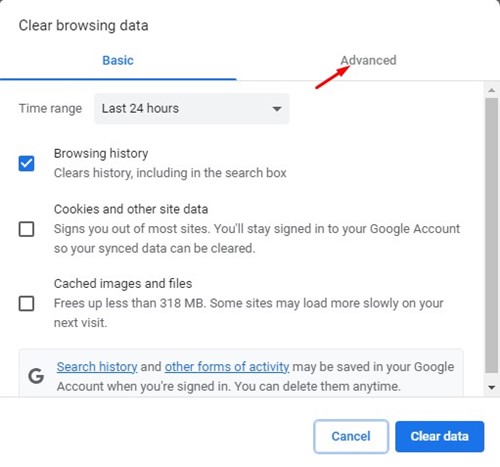
Task: Tick the Cached images and files checkbox
Action: tap(26, 303)
